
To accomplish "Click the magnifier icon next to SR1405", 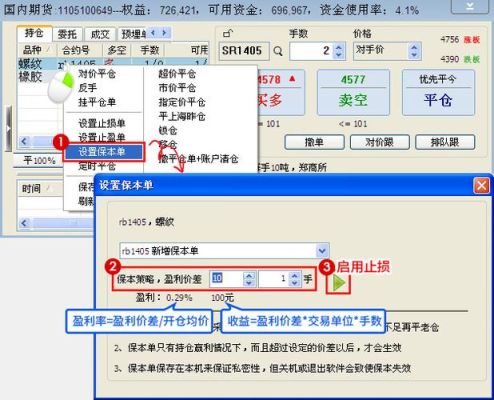I will pos(278,51).
